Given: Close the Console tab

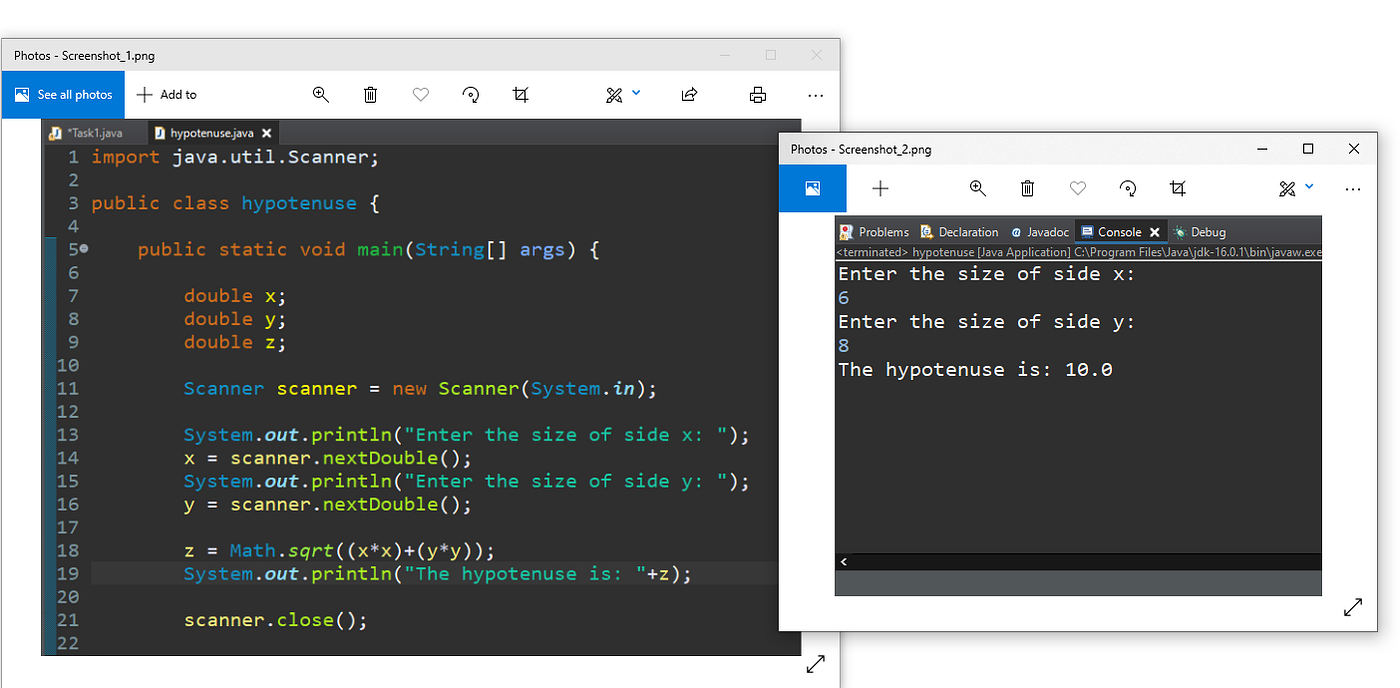Looking at the screenshot, I should [1154, 232].
